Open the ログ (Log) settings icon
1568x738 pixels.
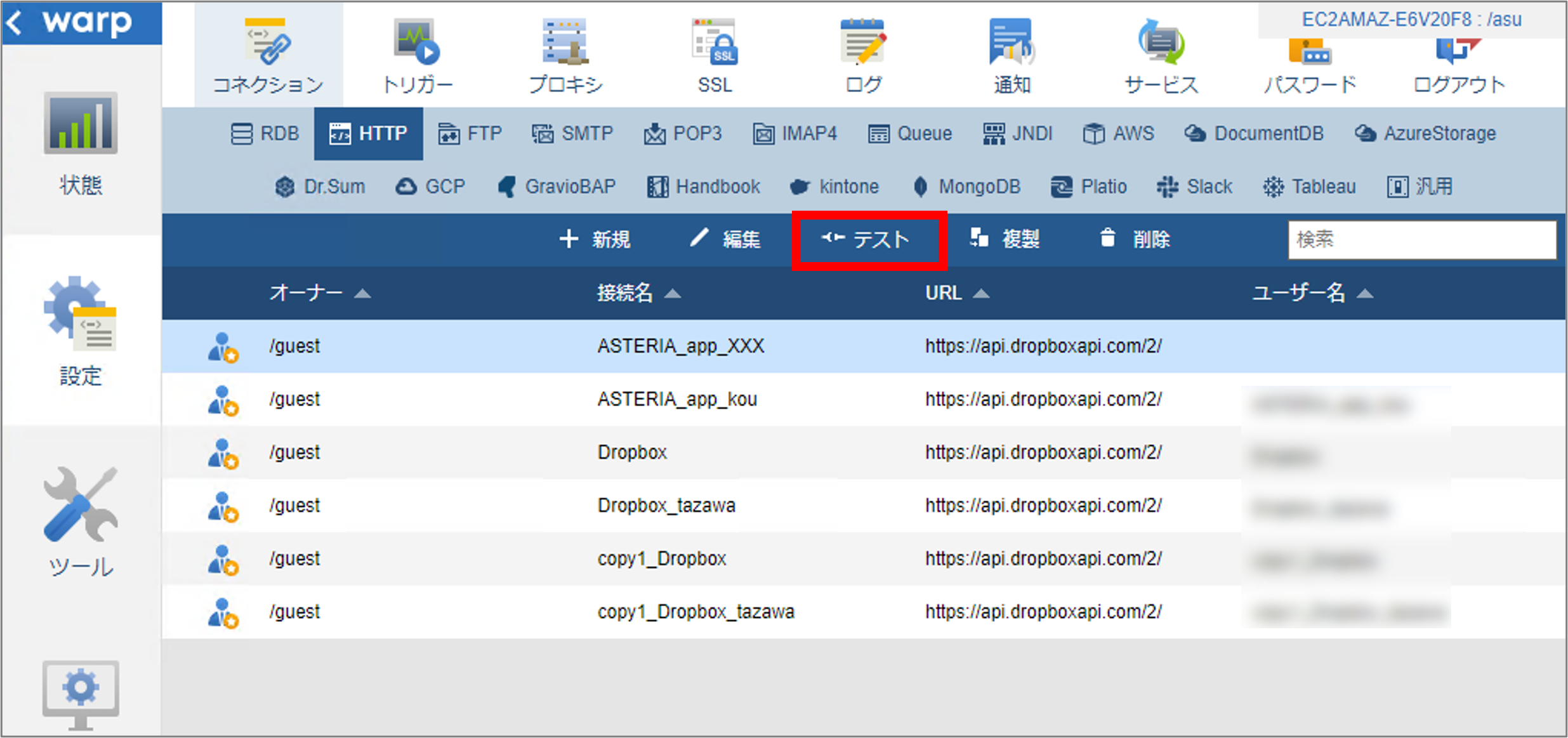click(863, 56)
